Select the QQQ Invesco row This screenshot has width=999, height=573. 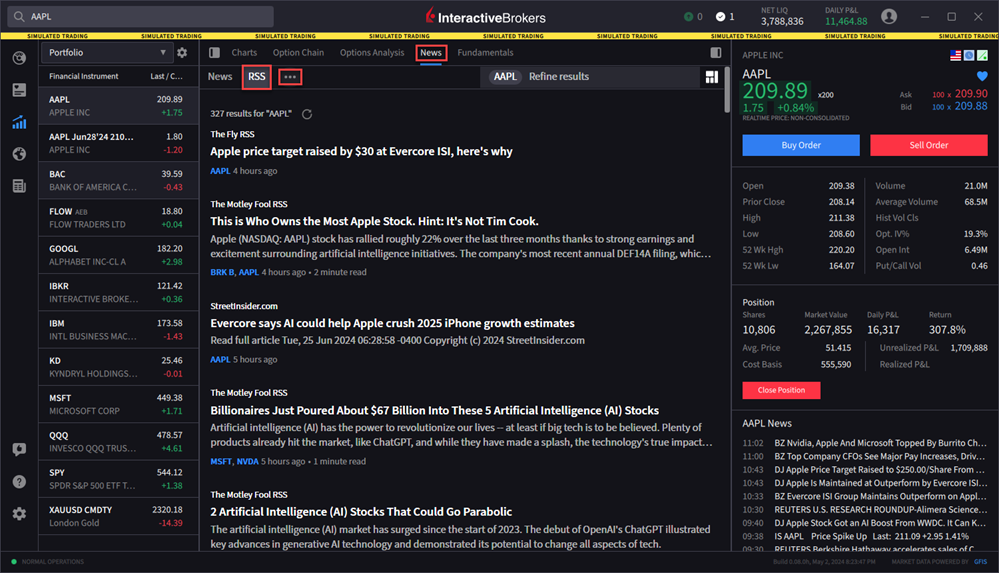click(119, 442)
